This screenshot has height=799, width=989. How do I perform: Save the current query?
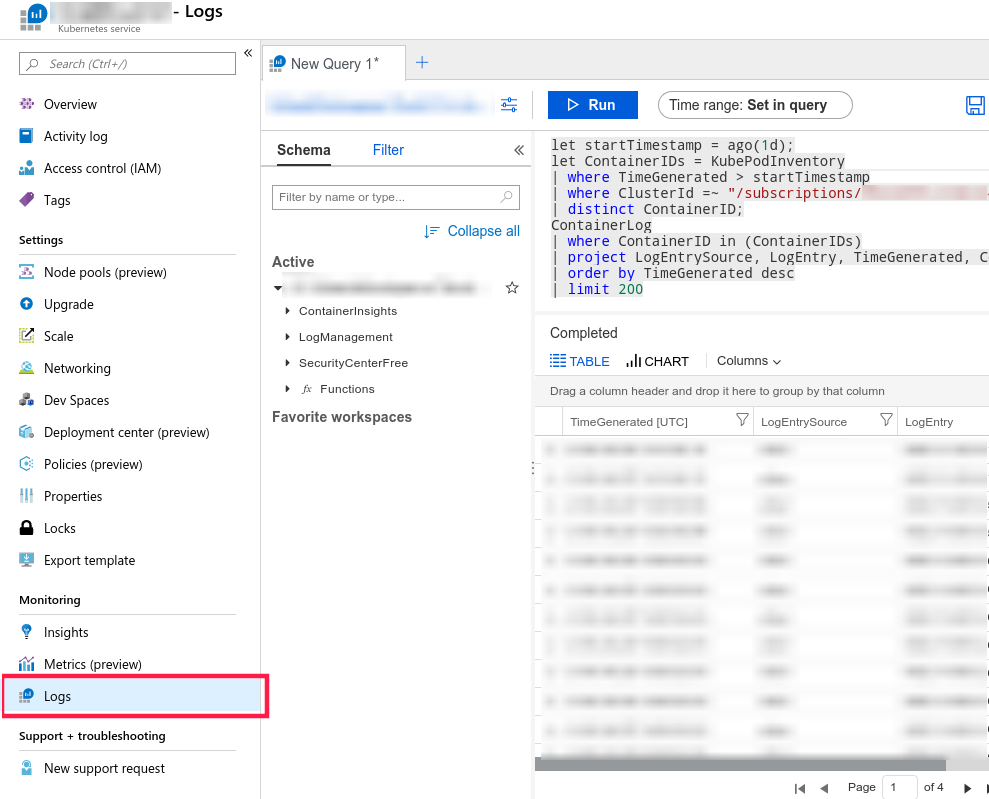[975, 105]
